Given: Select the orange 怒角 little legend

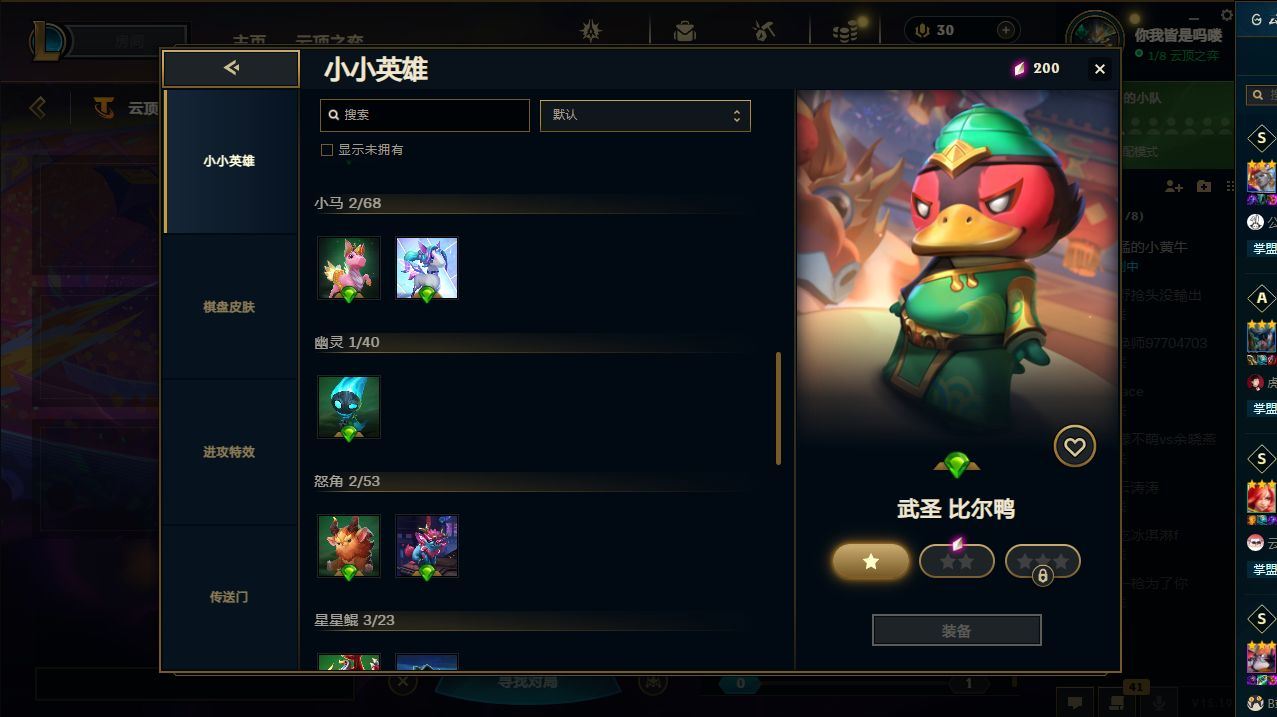Looking at the screenshot, I should [x=349, y=546].
